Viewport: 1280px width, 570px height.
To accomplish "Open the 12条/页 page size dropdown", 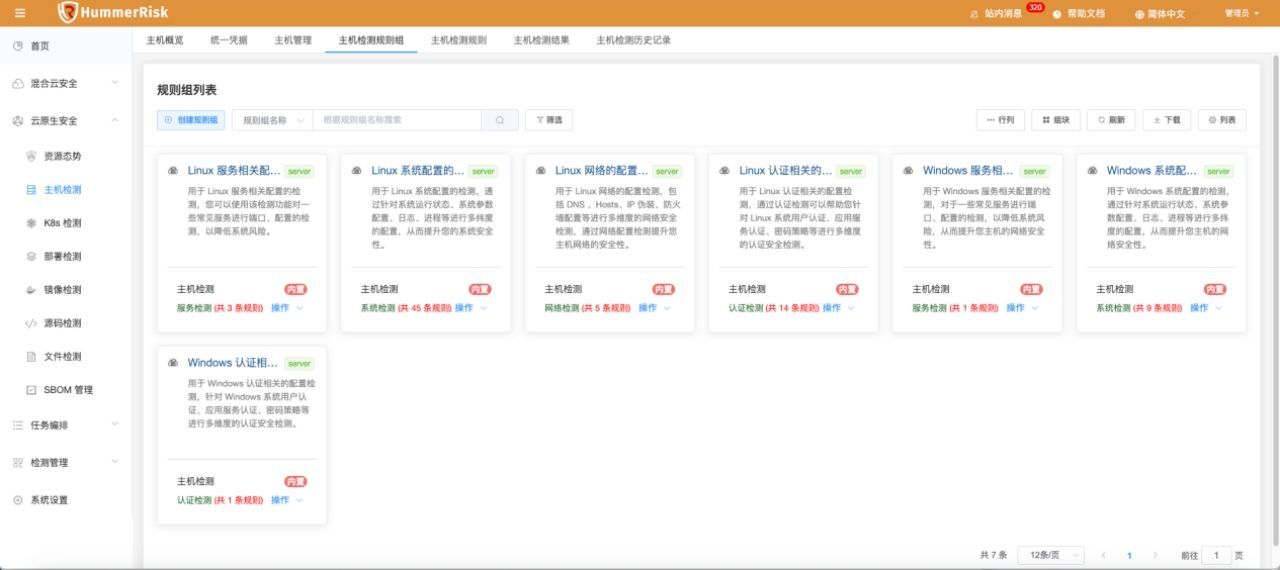I will click(1051, 555).
